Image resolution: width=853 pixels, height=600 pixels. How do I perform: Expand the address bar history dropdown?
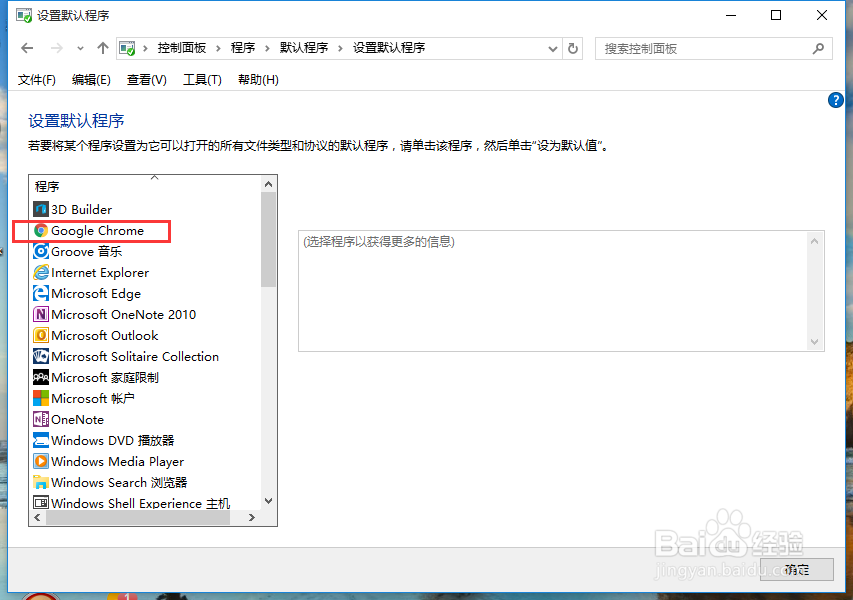(553, 49)
